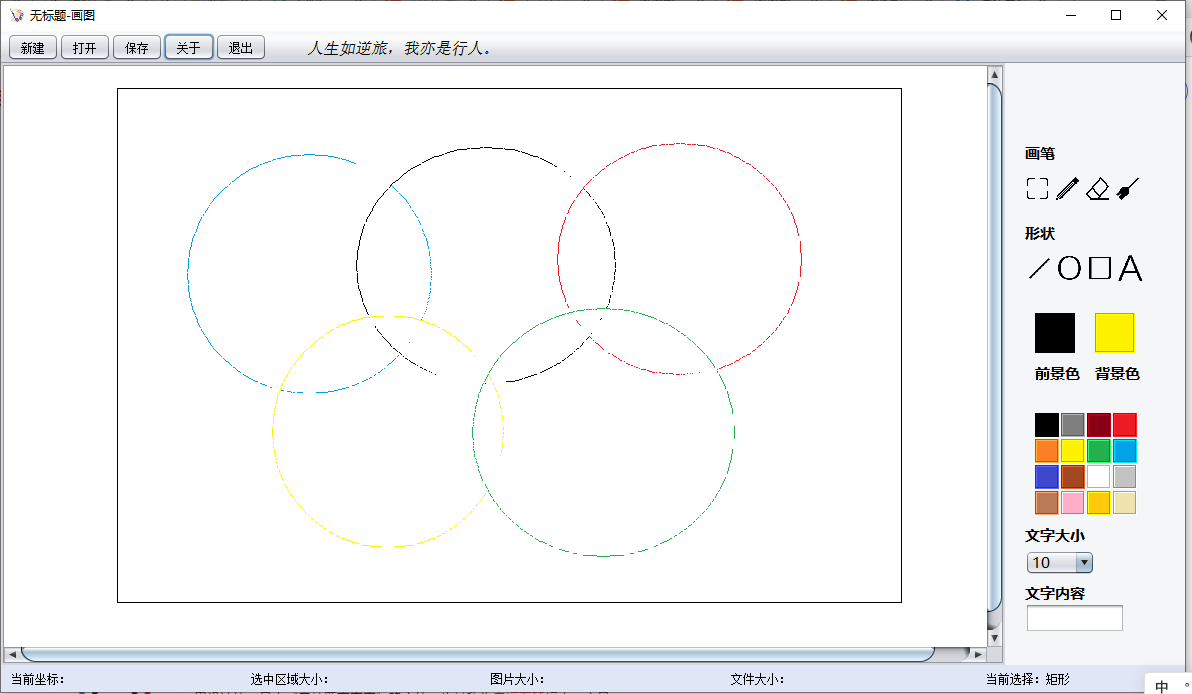The width and height of the screenshot is (1192, 694).
Task: Choose the text A tool
Action: pos(1130,268)
